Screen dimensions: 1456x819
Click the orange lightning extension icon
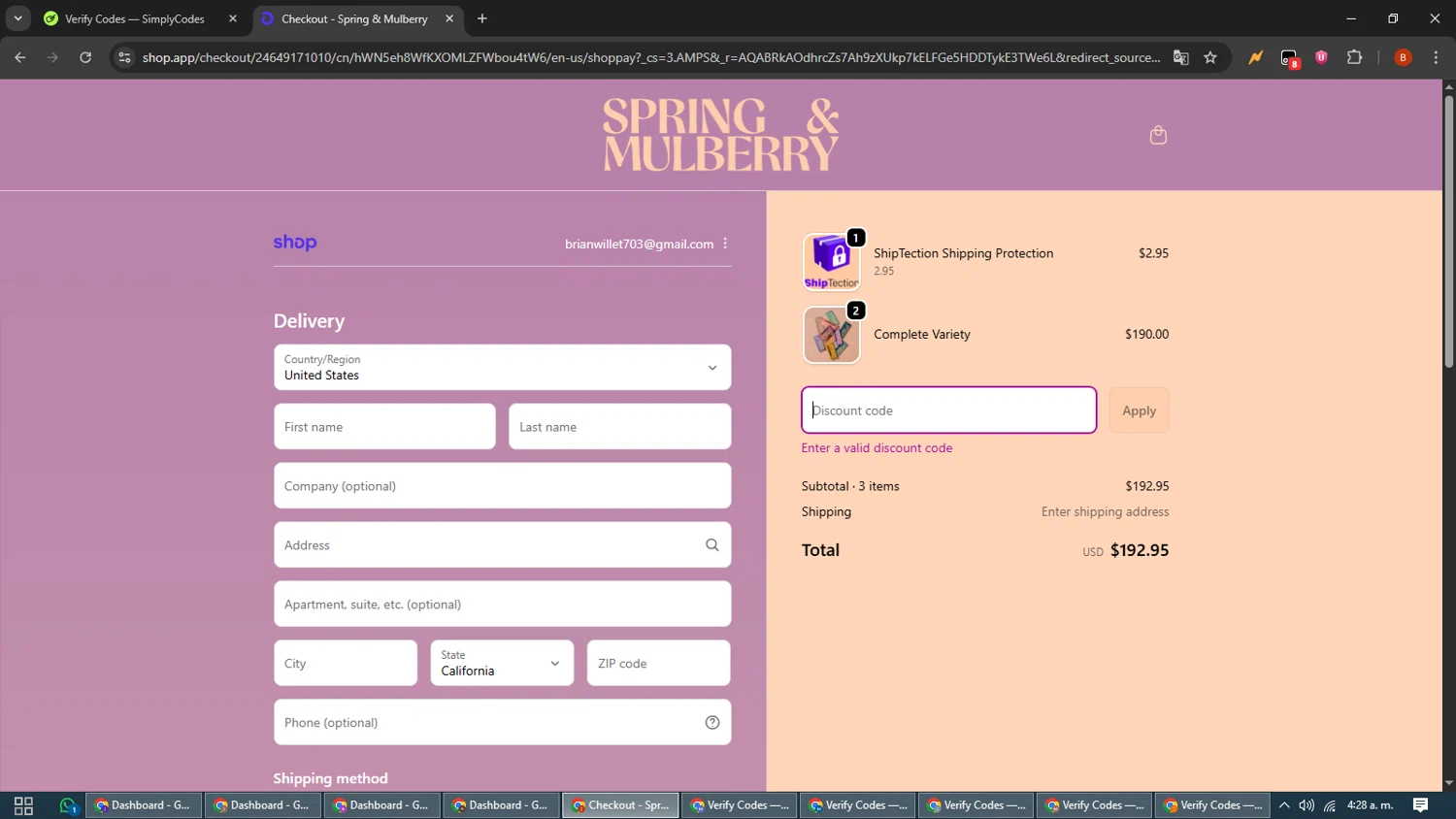(1255, 58)
